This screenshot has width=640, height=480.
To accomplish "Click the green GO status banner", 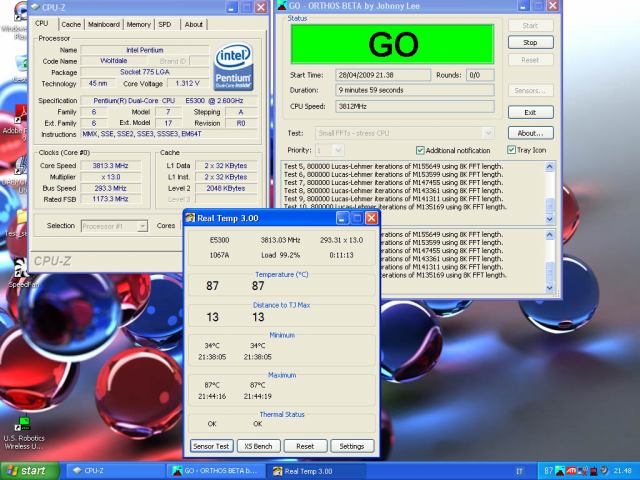I will point(392,44).
